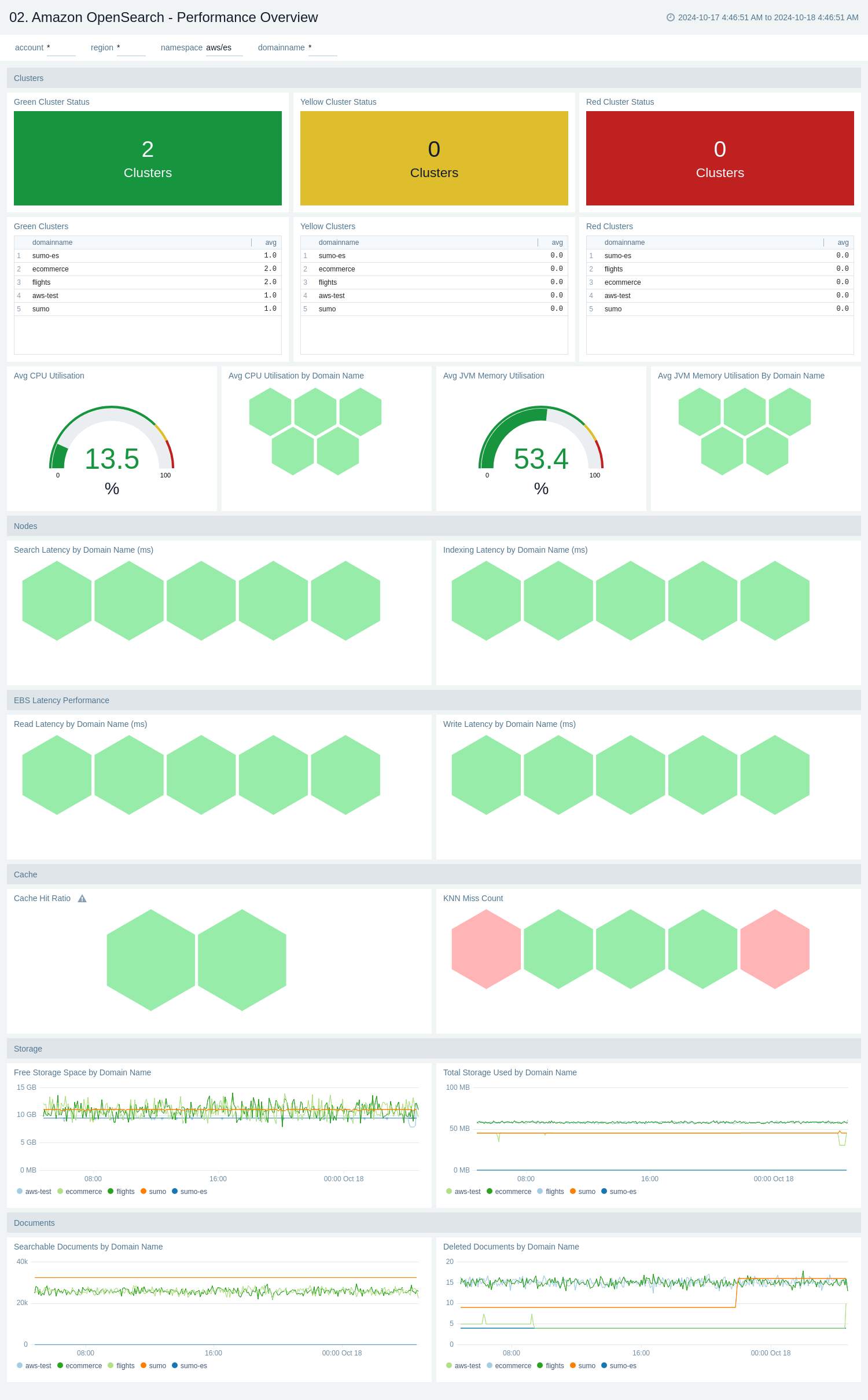Screen dimensions: 868x1400
Task: Toggle flights series in Total Storage Used legend
Action: point(550,1192)
